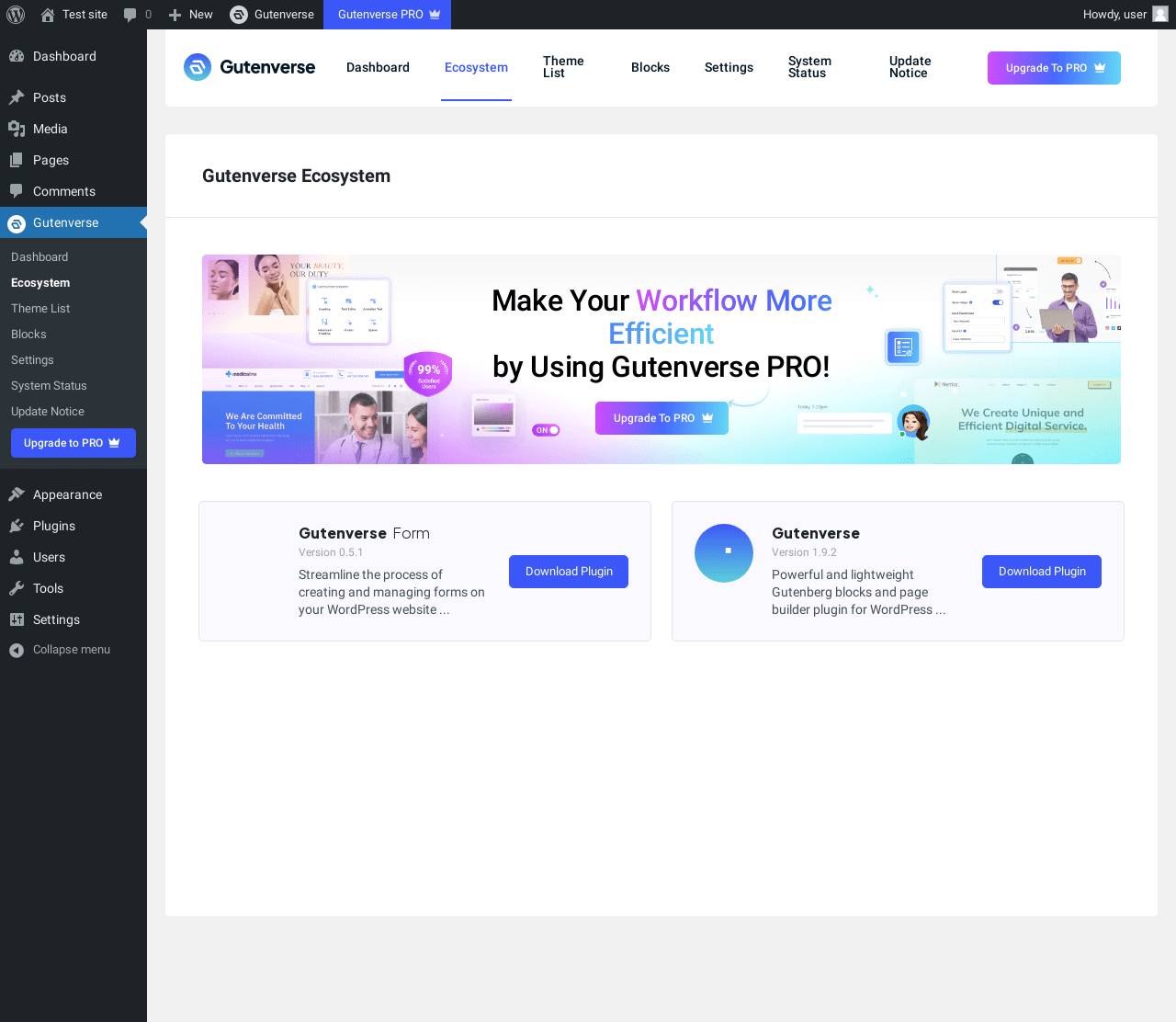Open Gutenverse in the sidebar menu
The image size is (1176, 1022).
click(73, 222)
